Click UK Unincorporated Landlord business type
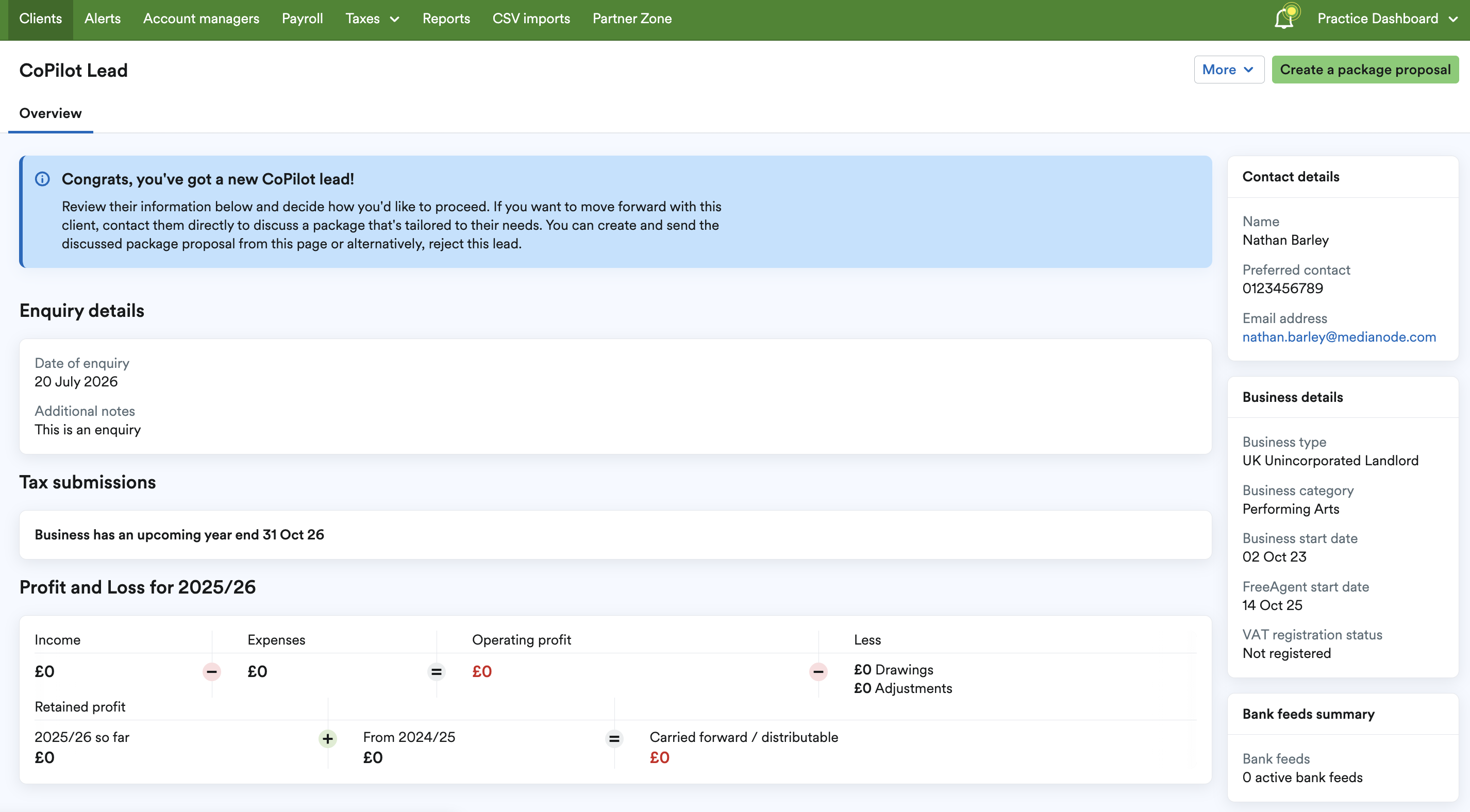The height and width of the screenshot is (812, 1470). pos(1330,461)
